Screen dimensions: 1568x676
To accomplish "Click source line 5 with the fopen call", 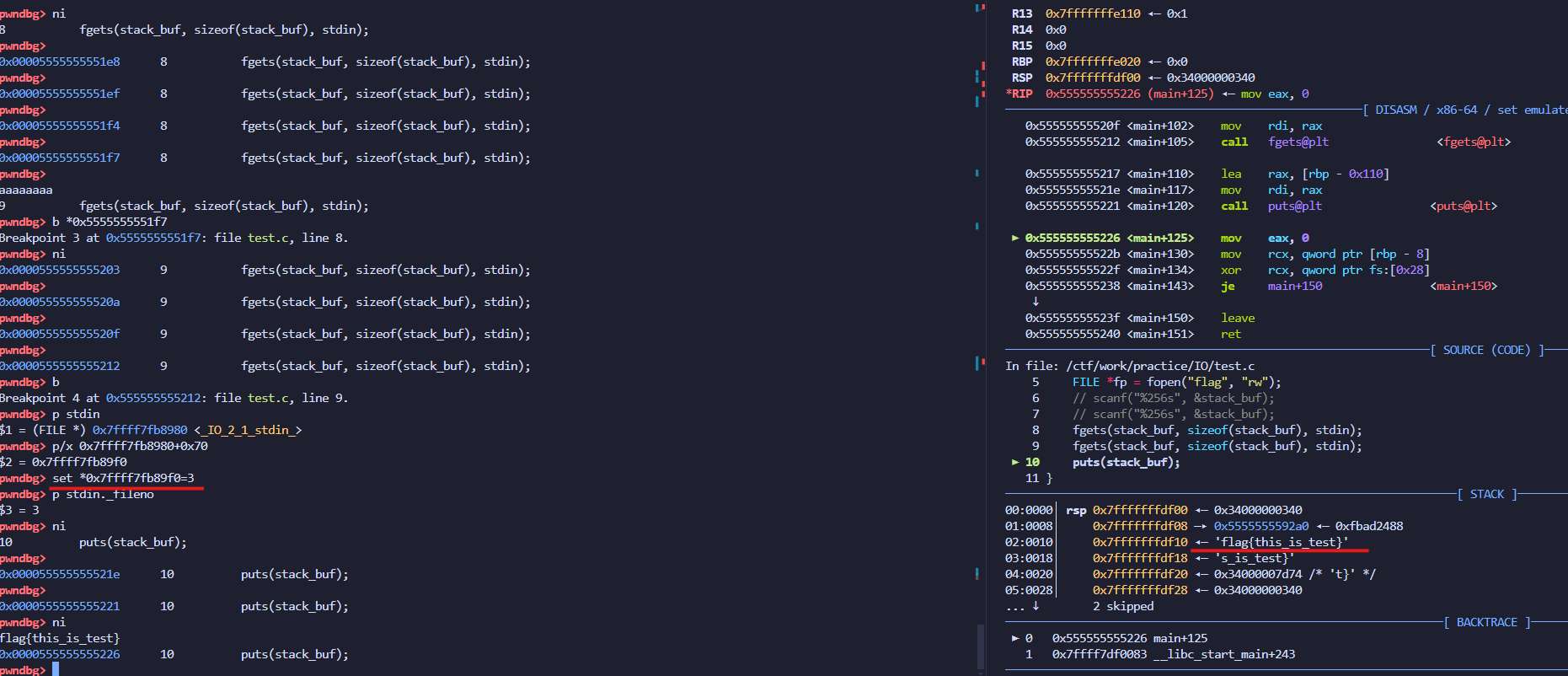I will tap(1157, 382).
